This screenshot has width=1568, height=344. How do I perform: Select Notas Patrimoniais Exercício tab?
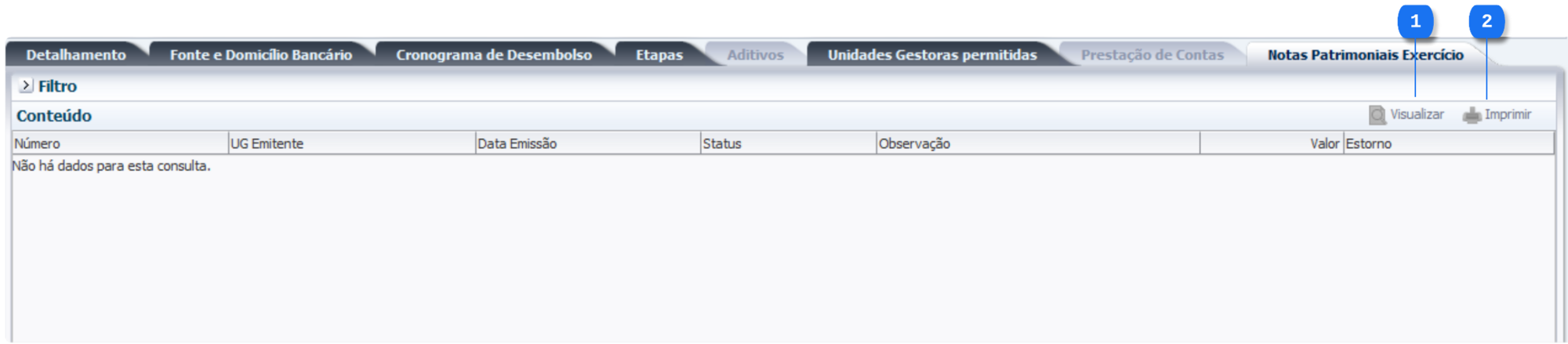tap(1365, 55)
